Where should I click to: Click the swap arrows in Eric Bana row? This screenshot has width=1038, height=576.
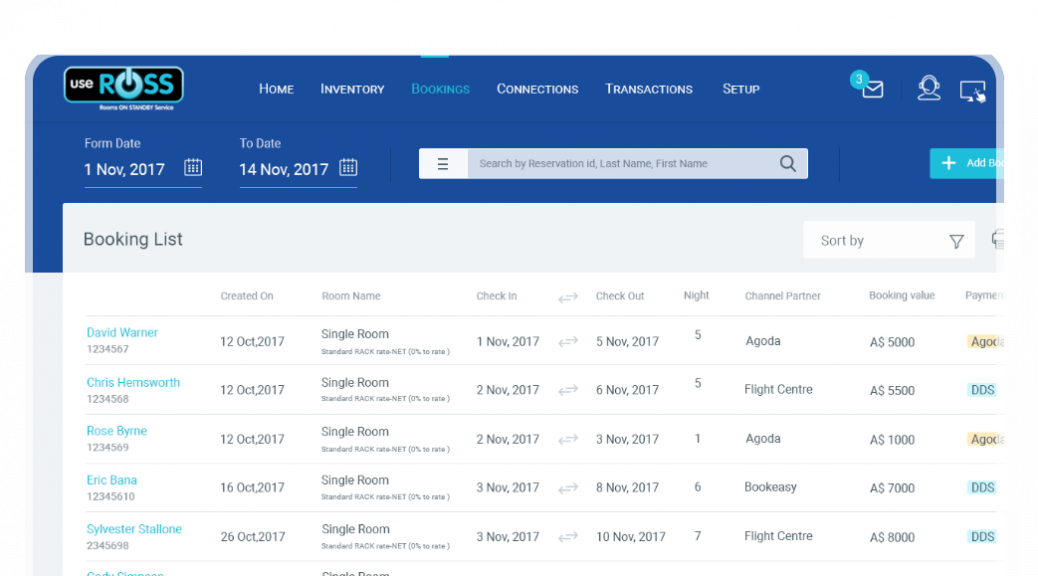pos(568,488)
